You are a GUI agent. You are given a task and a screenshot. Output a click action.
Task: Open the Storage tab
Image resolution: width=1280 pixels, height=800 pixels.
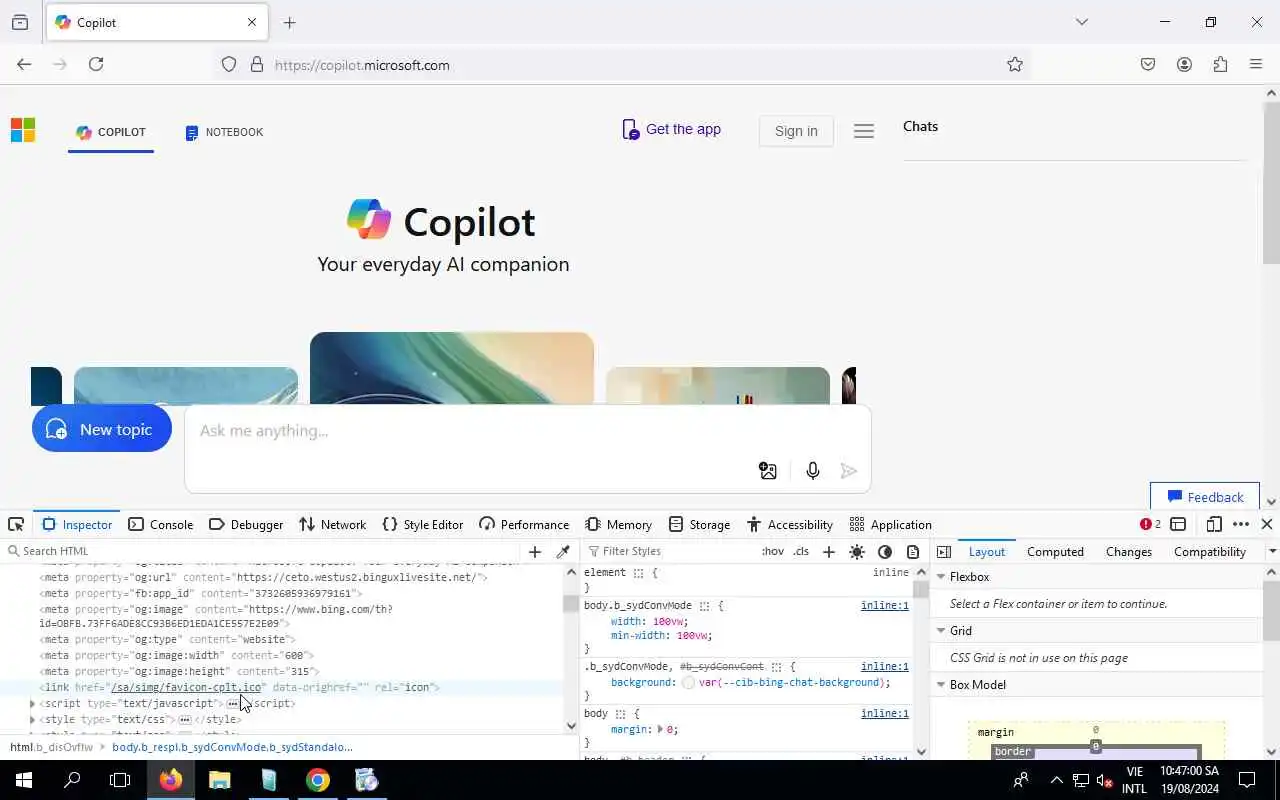(700, 524)
